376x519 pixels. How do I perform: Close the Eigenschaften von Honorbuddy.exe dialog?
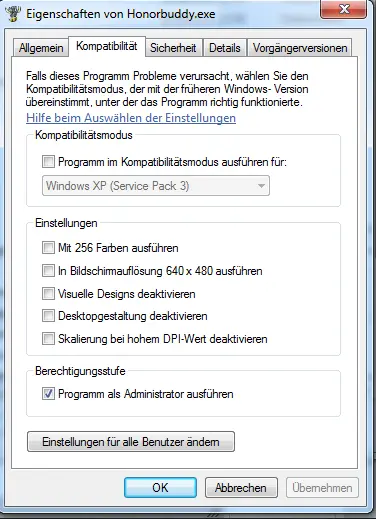pyautogui.click(x=343, y=9)
